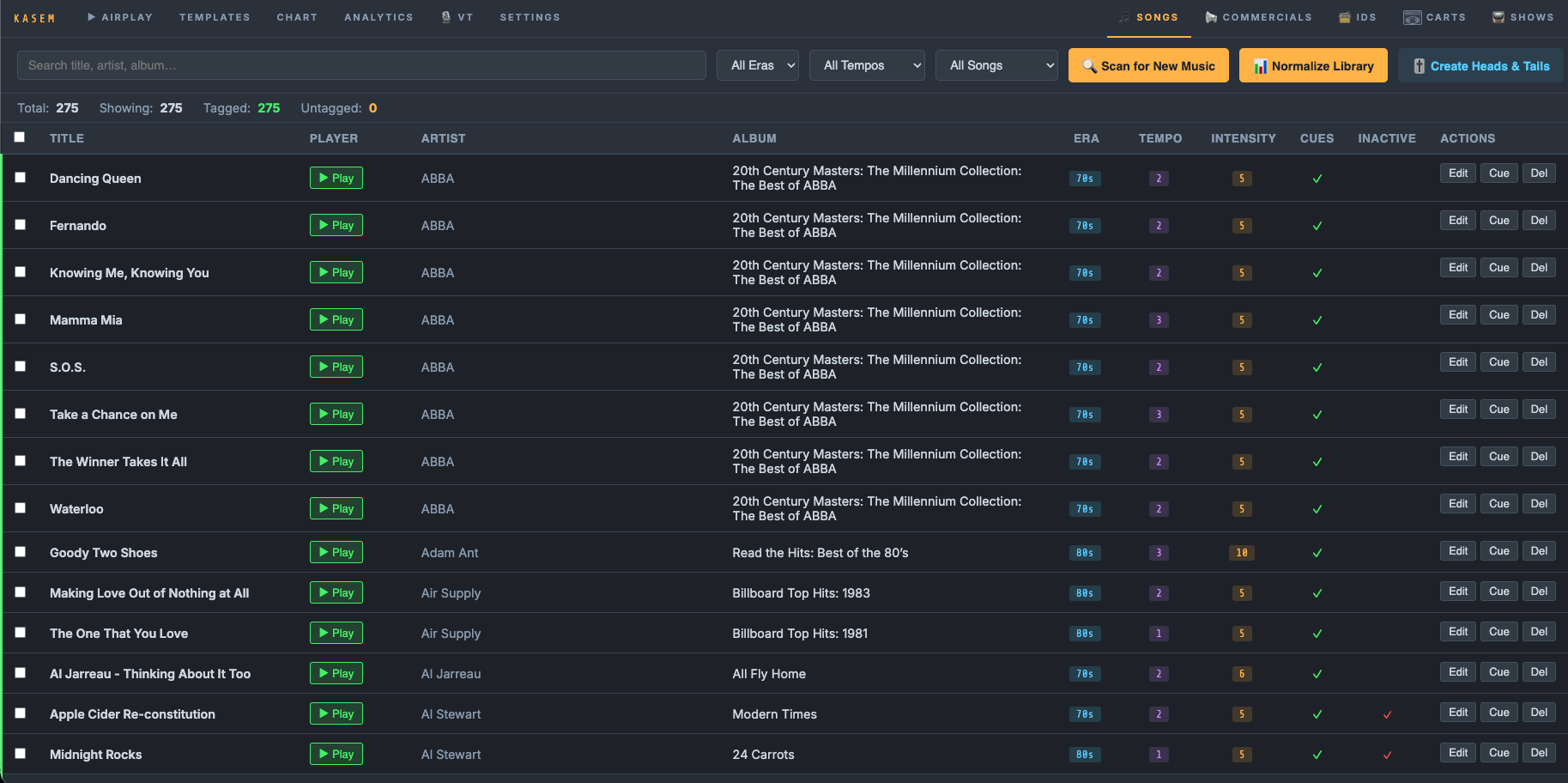Edit the Fernando song entry
The width and height of the screenshot is (1568, 783).
point(1458,221)
